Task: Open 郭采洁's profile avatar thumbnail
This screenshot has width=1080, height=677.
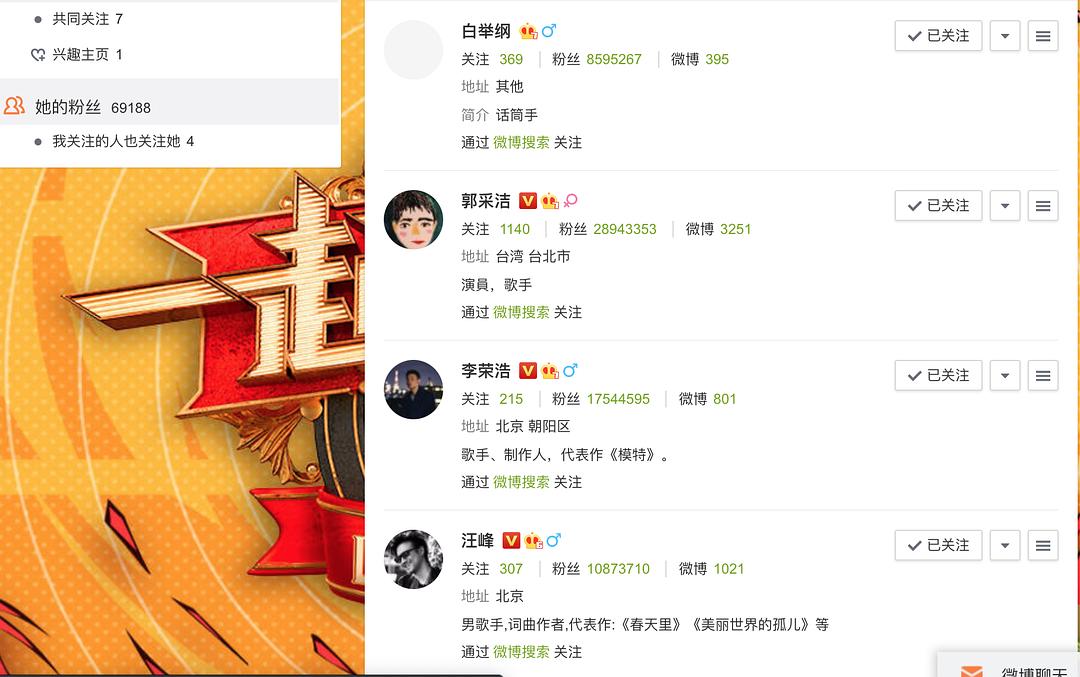Action: [413, 220]
